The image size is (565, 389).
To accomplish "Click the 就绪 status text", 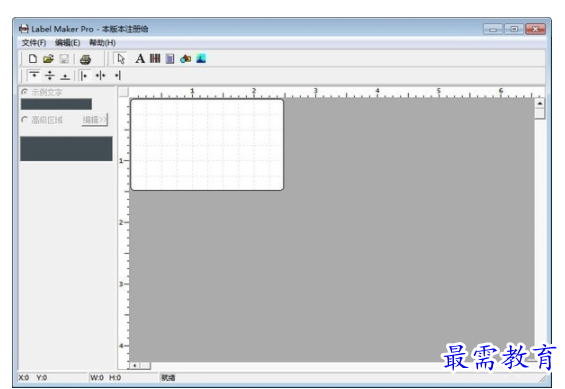I will click(x=168, y=378).
